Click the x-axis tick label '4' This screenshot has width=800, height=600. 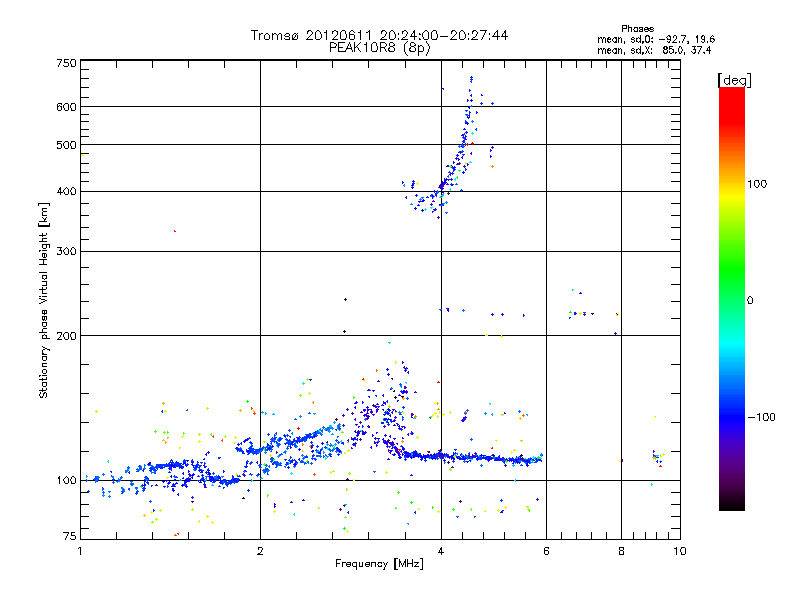[441, 551]
